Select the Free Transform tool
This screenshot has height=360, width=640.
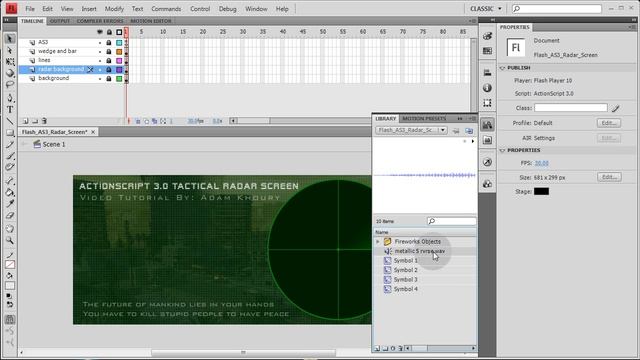point(10,62)
